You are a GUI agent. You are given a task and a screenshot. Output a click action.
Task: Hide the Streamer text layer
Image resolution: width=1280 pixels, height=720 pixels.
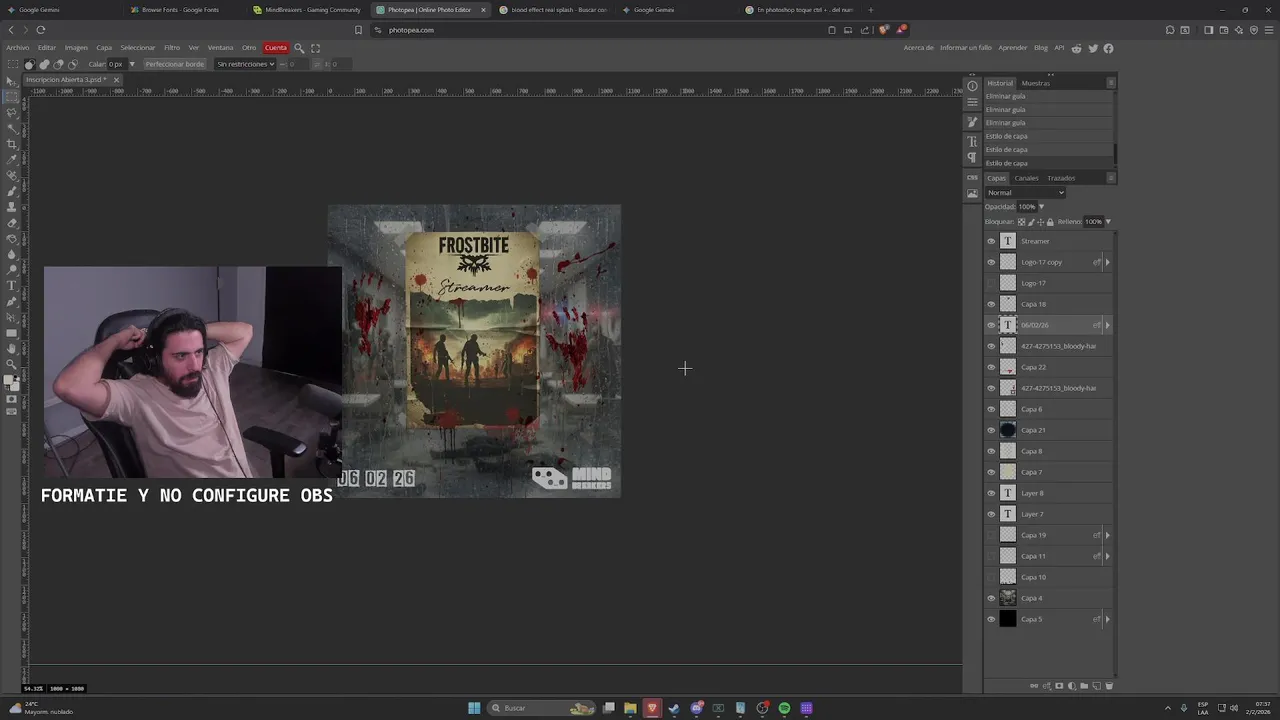click(x=991, y=241)
